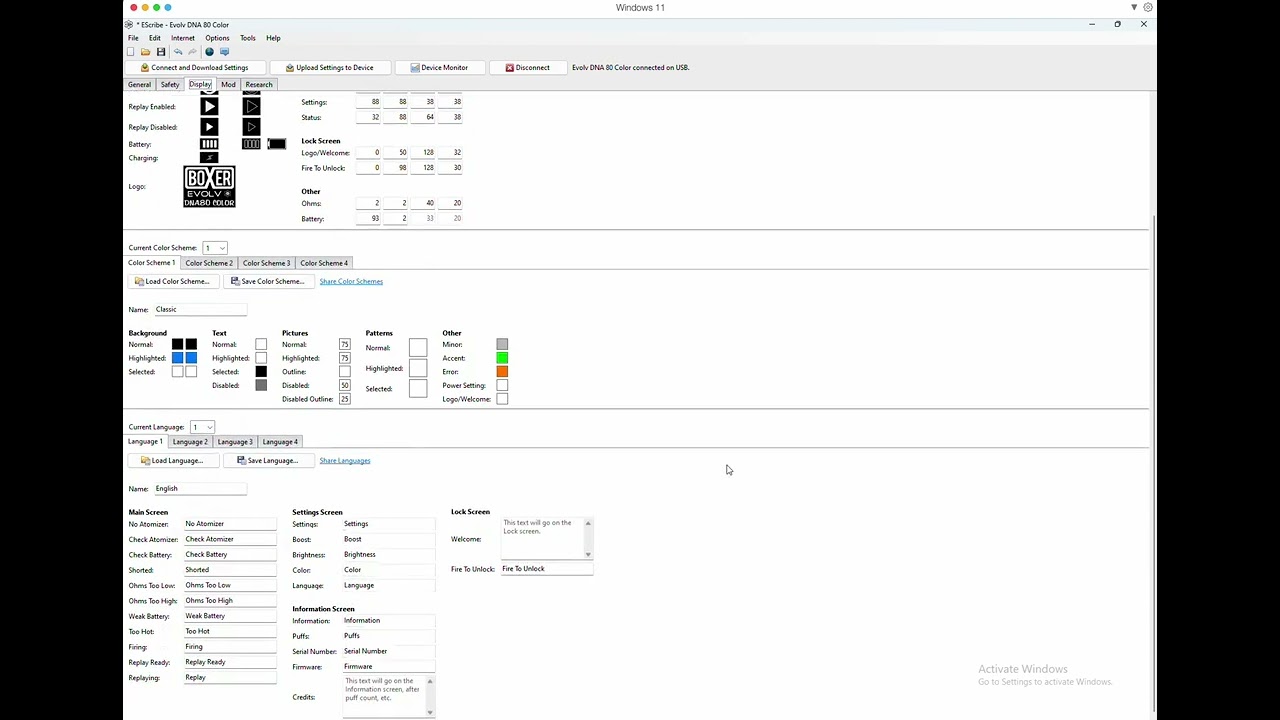The width and height of the screenshot is (1280, 720).
Task: Click the solid black Battery outline icon
Action: tap(277, 144)
